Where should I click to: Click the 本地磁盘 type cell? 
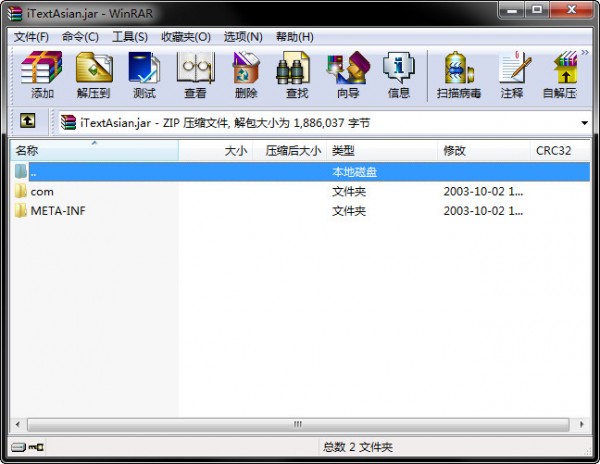354,172
